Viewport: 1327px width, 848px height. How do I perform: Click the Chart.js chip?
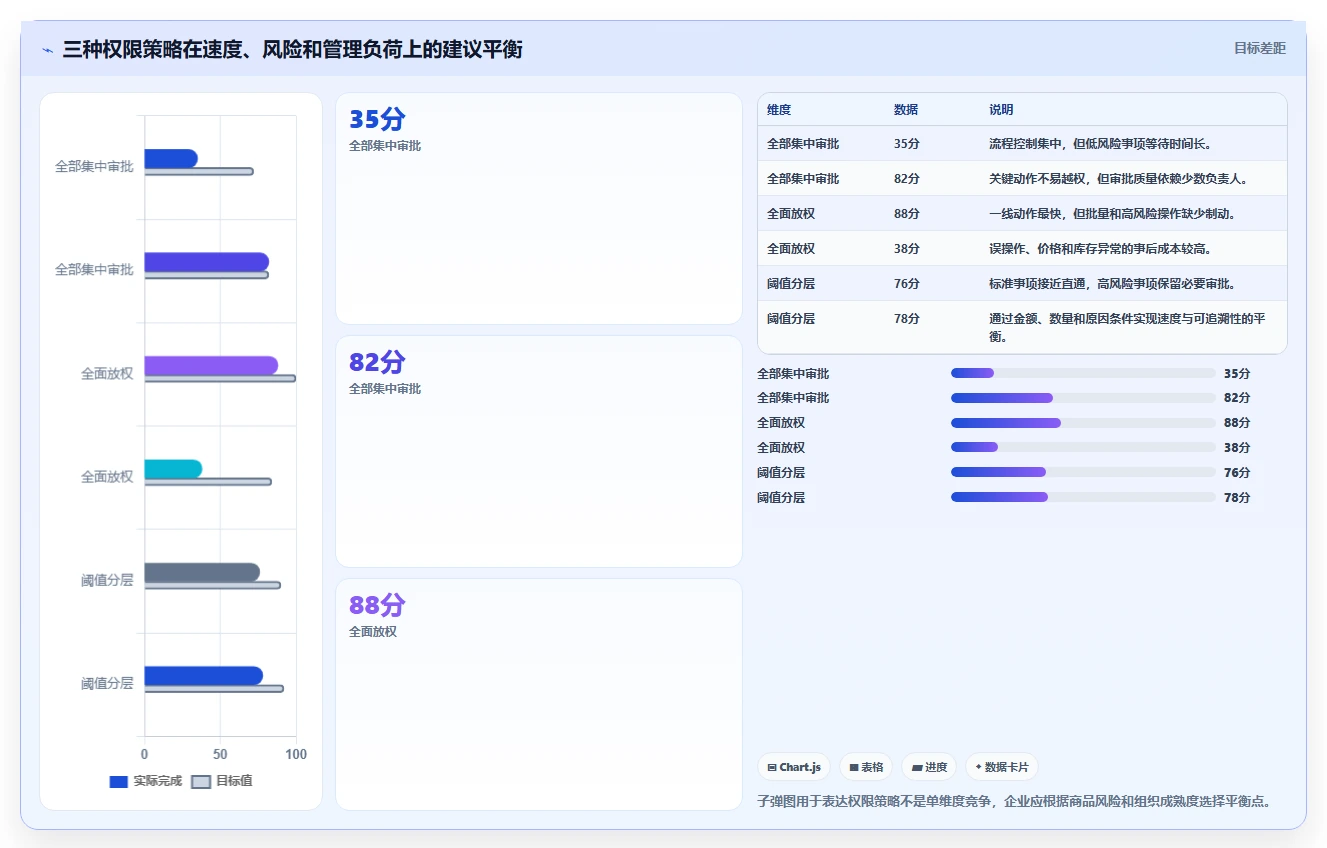point(794,767)
